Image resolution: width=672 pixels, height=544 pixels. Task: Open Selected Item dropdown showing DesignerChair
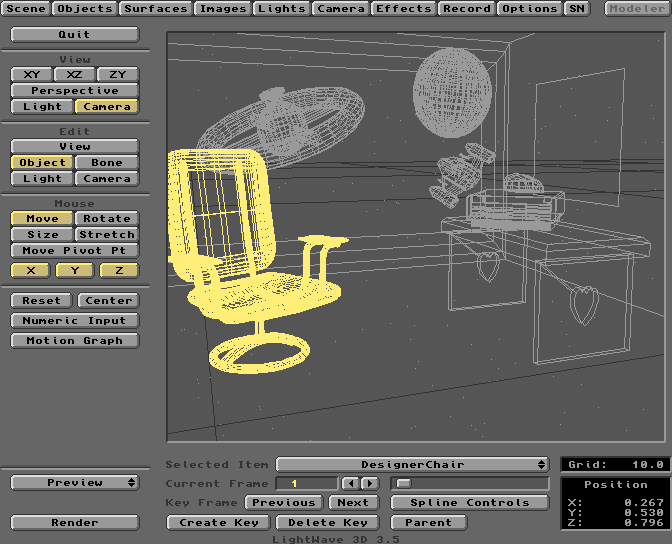[x=412, y=464]
